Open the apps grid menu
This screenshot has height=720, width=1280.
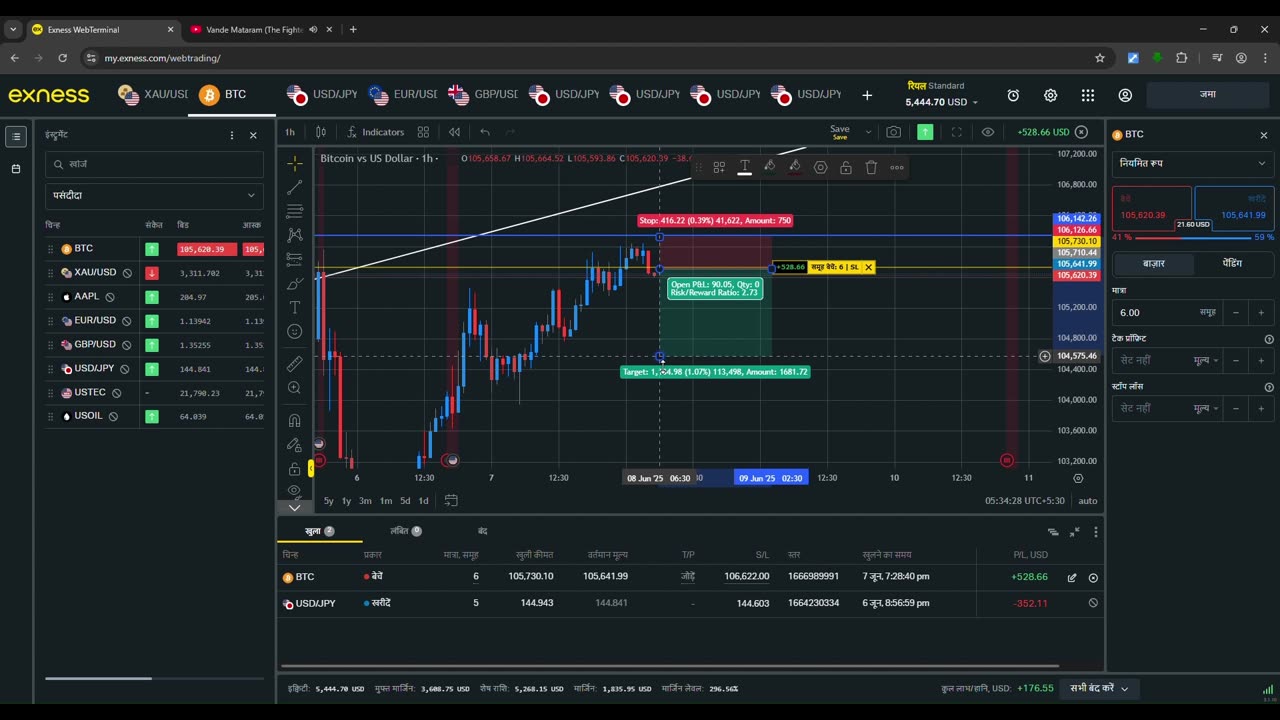tap(1088, 95)
